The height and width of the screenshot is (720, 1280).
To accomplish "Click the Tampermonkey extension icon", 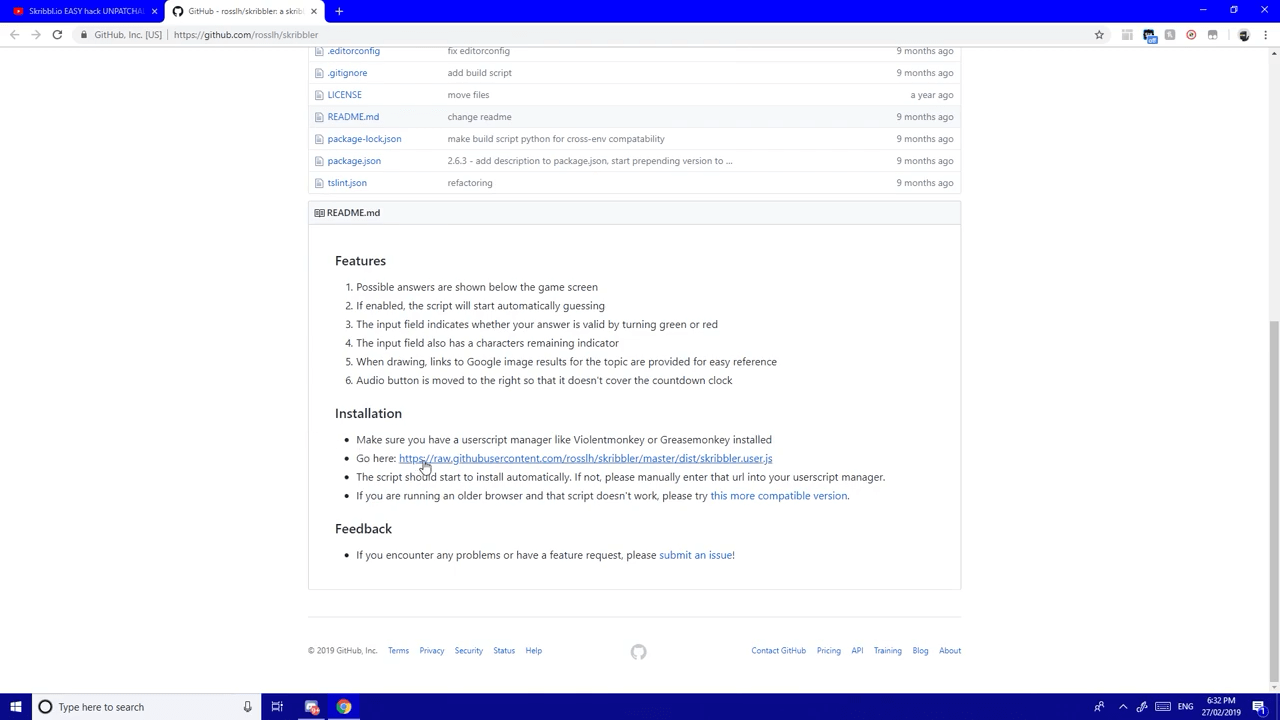I will [1213, 35].
